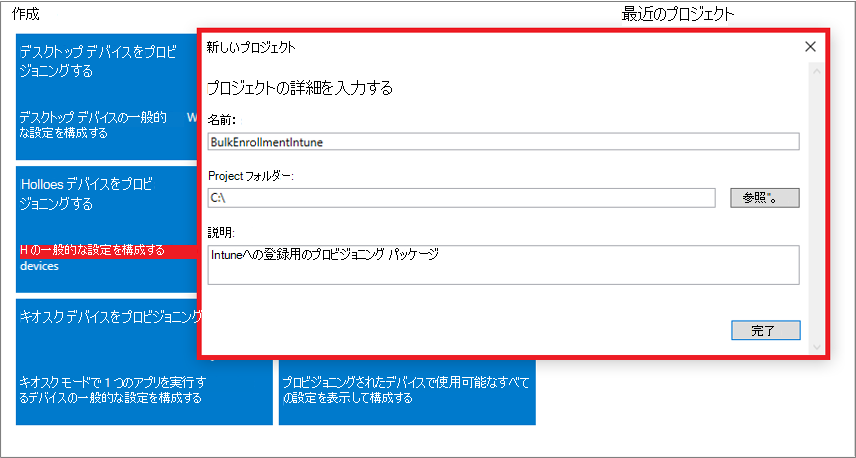Click the 完了 finish button
Image resolution: width=856 pixels, height=458 pixels.
[765, 330]
